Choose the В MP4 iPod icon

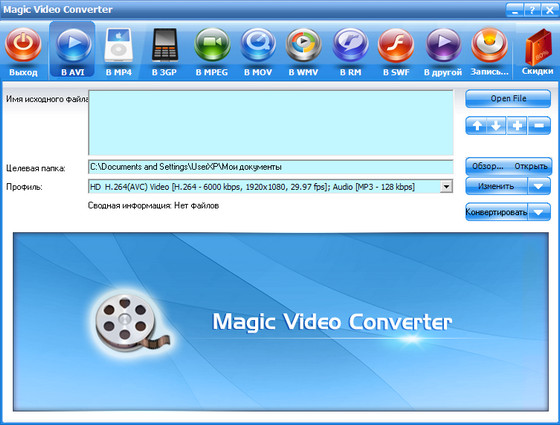(x=118, y=45)
